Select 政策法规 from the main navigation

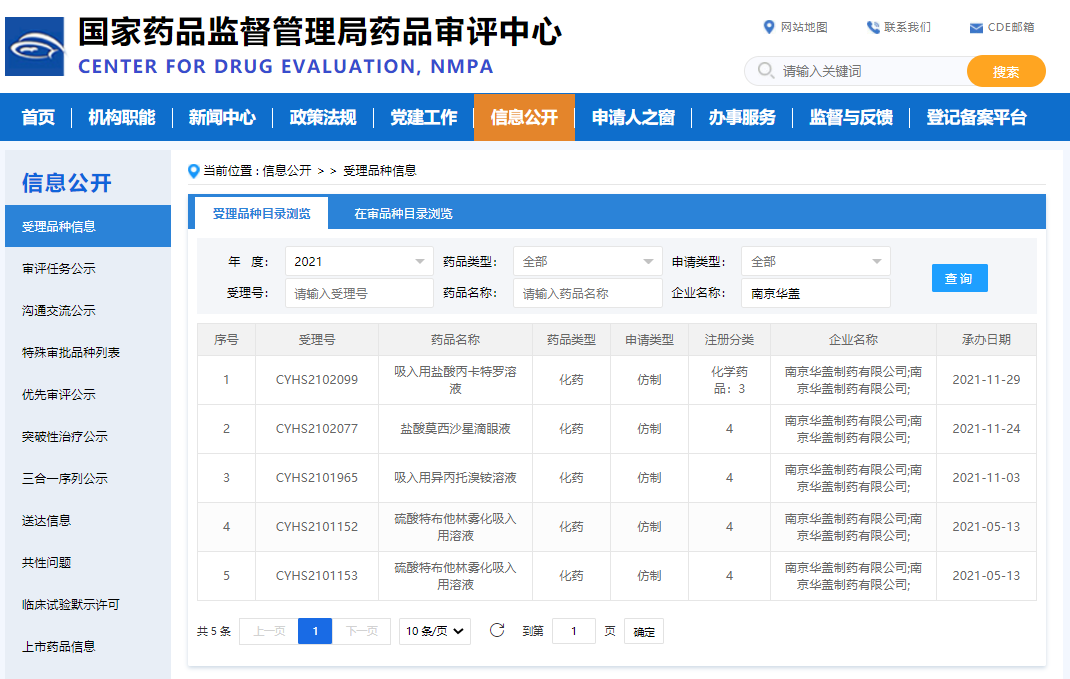coord(323,117)
